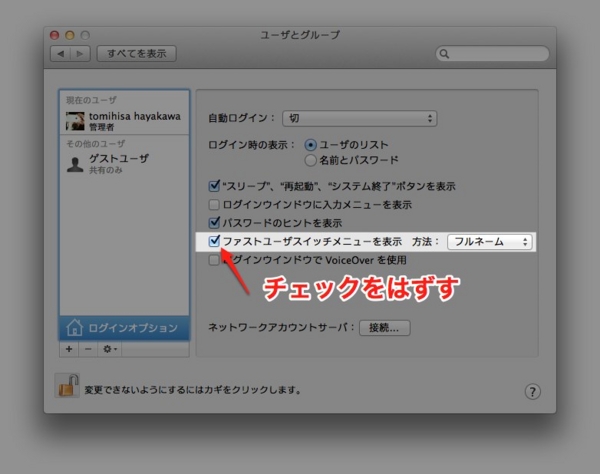This screenshot has height=474, width=600.
Task: Click the magnifier icon in search box
Action: pos(444,54)
